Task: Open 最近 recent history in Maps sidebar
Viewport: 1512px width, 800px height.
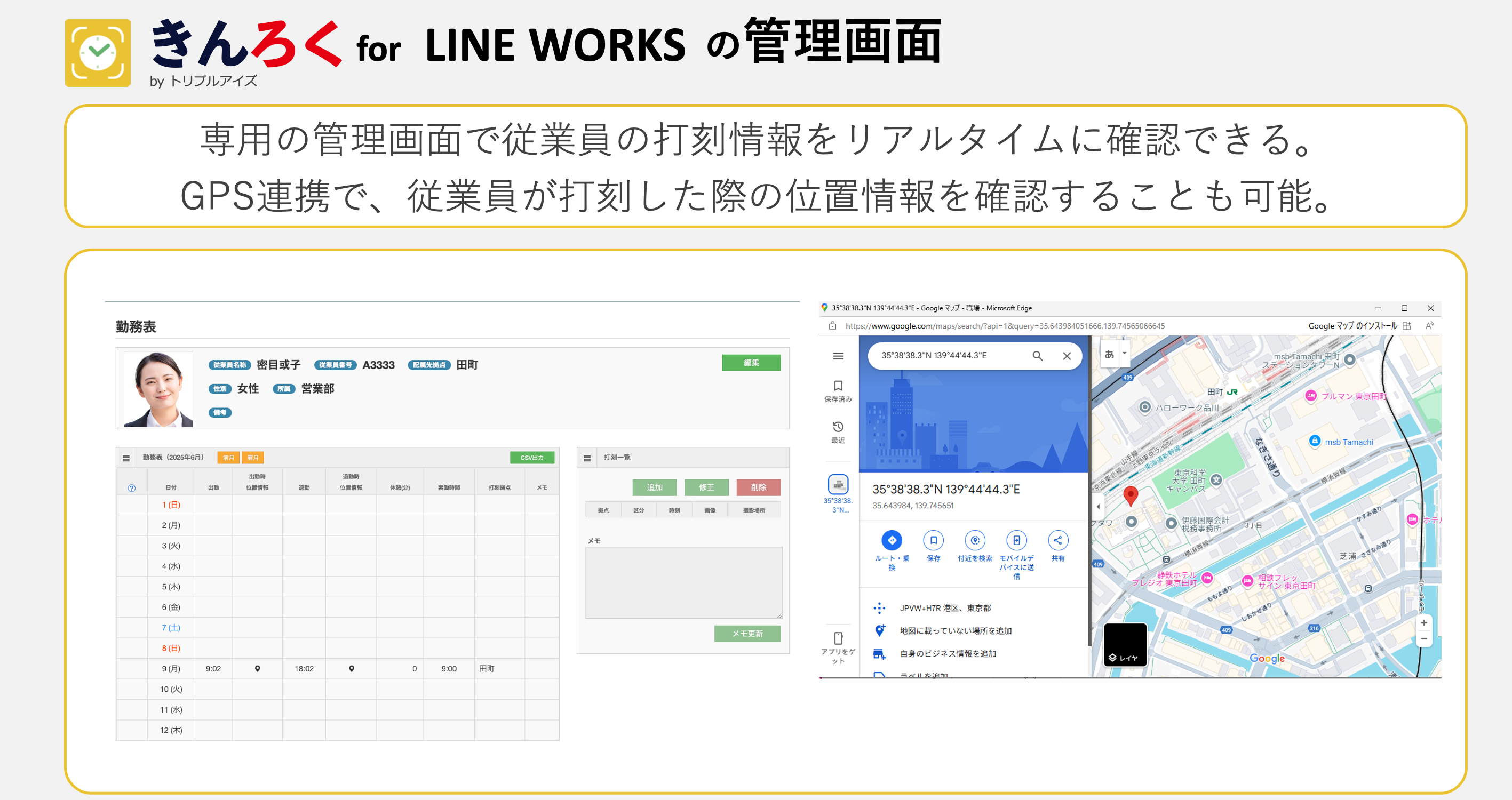Action: [838, 432]
